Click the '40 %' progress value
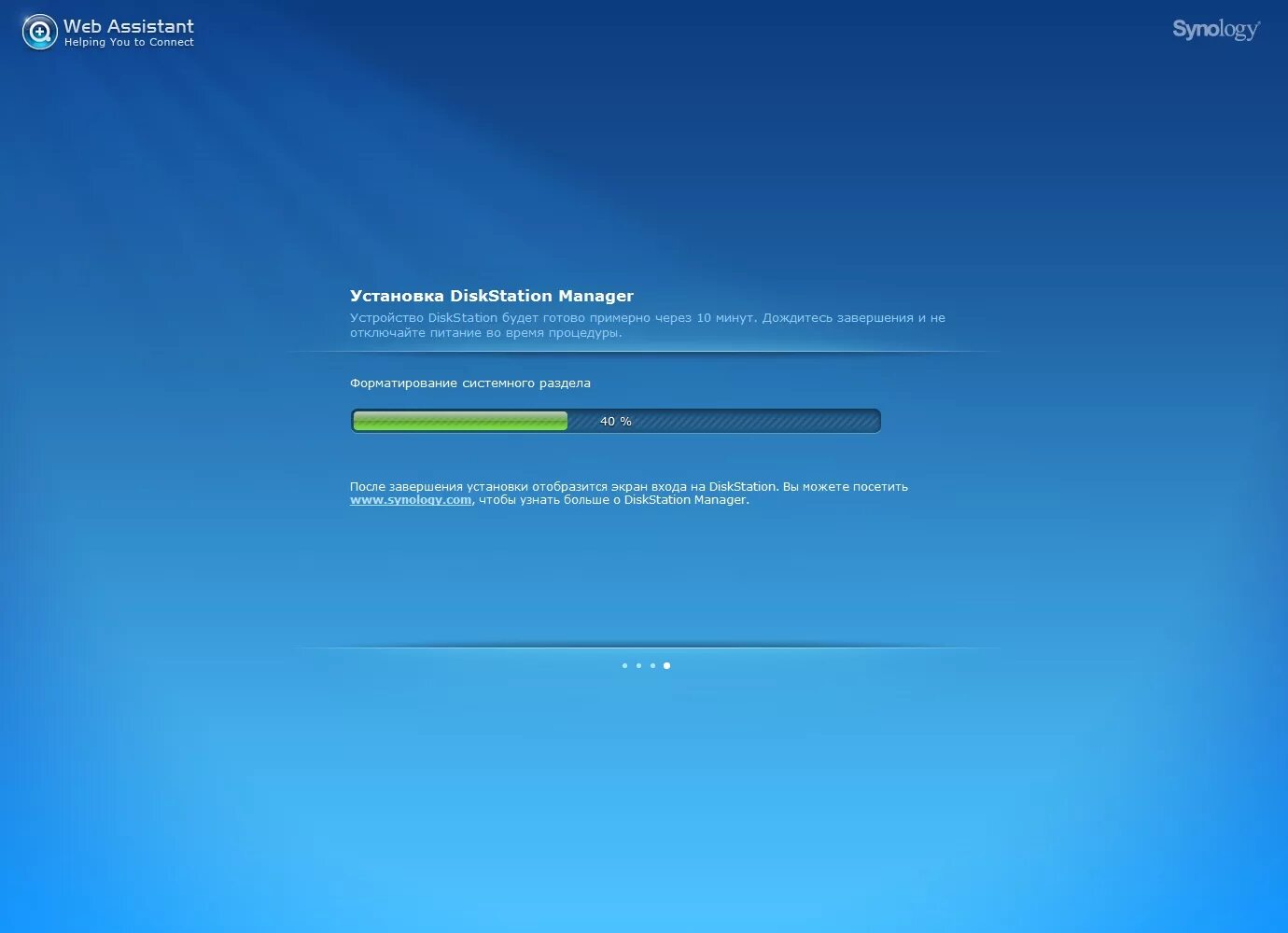Screen dimensions: 1288x933 tap(616, 422)
